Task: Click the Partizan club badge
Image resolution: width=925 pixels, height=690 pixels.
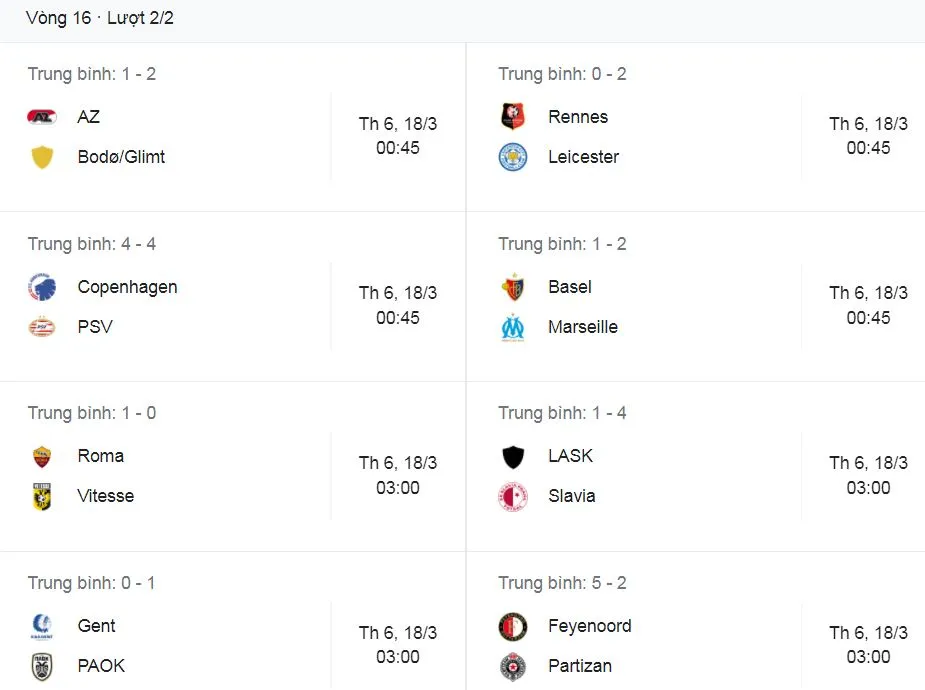Action: pyautogui.click(x=513, y=666)
